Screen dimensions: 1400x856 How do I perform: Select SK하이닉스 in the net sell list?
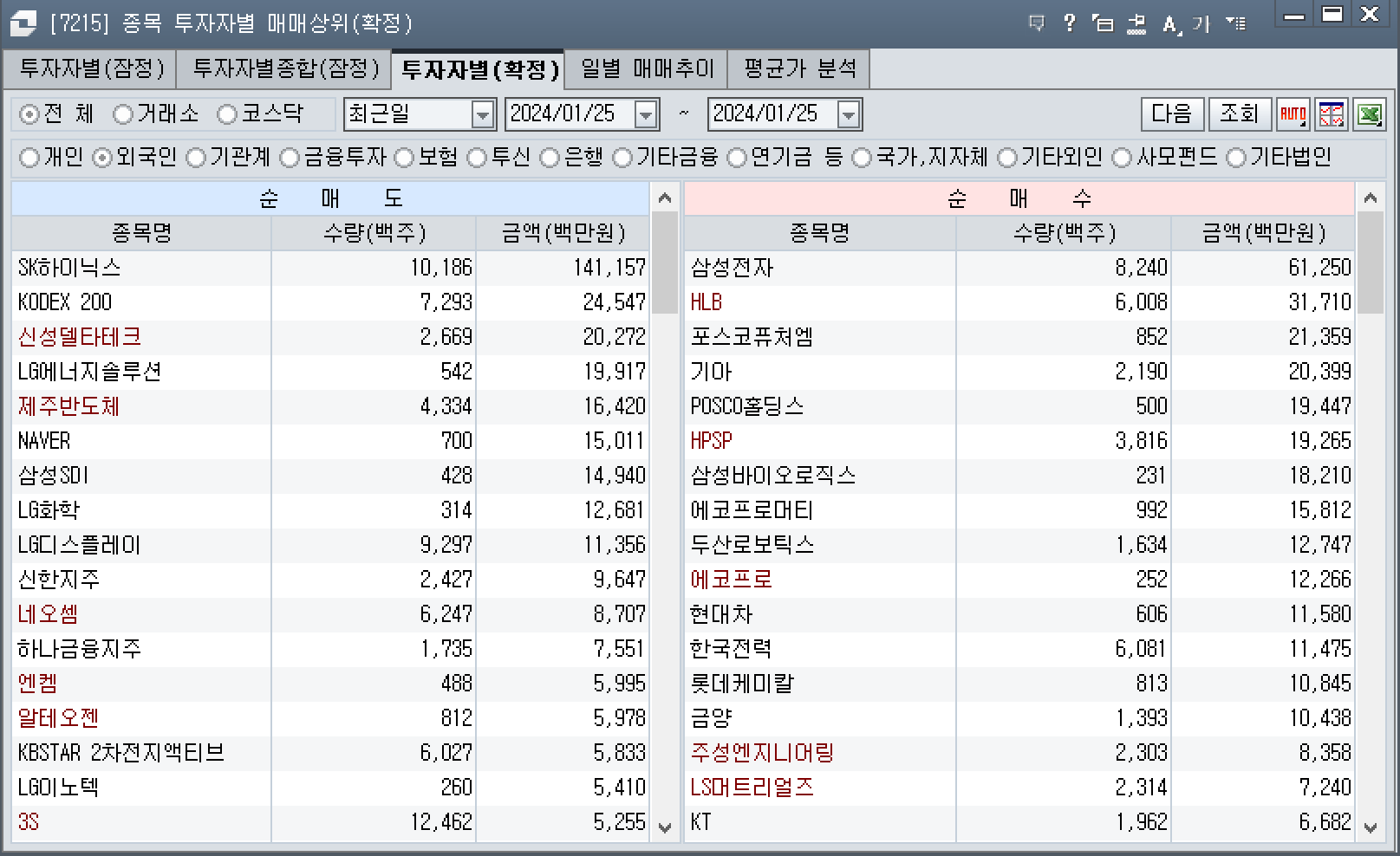click(x=330, y=268)
